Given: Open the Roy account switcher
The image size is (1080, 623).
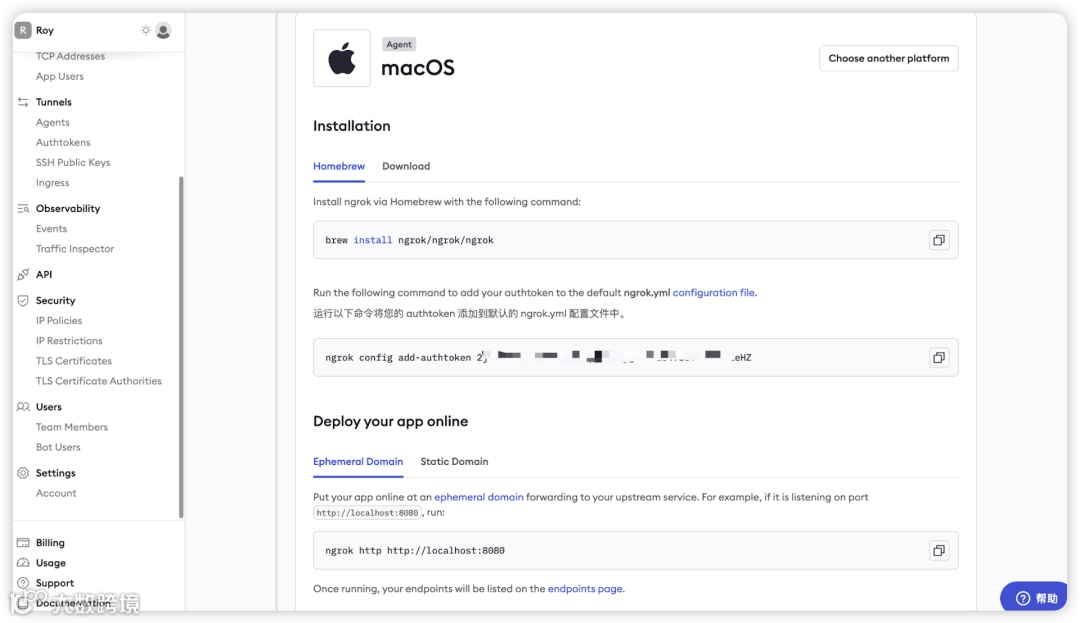Looking at the screenshot, I should 44,31.
